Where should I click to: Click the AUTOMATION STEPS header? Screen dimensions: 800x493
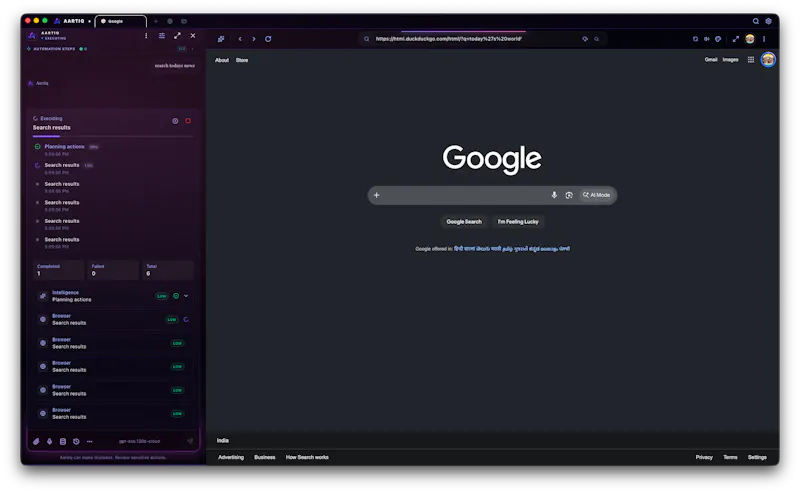click(54, 49)
